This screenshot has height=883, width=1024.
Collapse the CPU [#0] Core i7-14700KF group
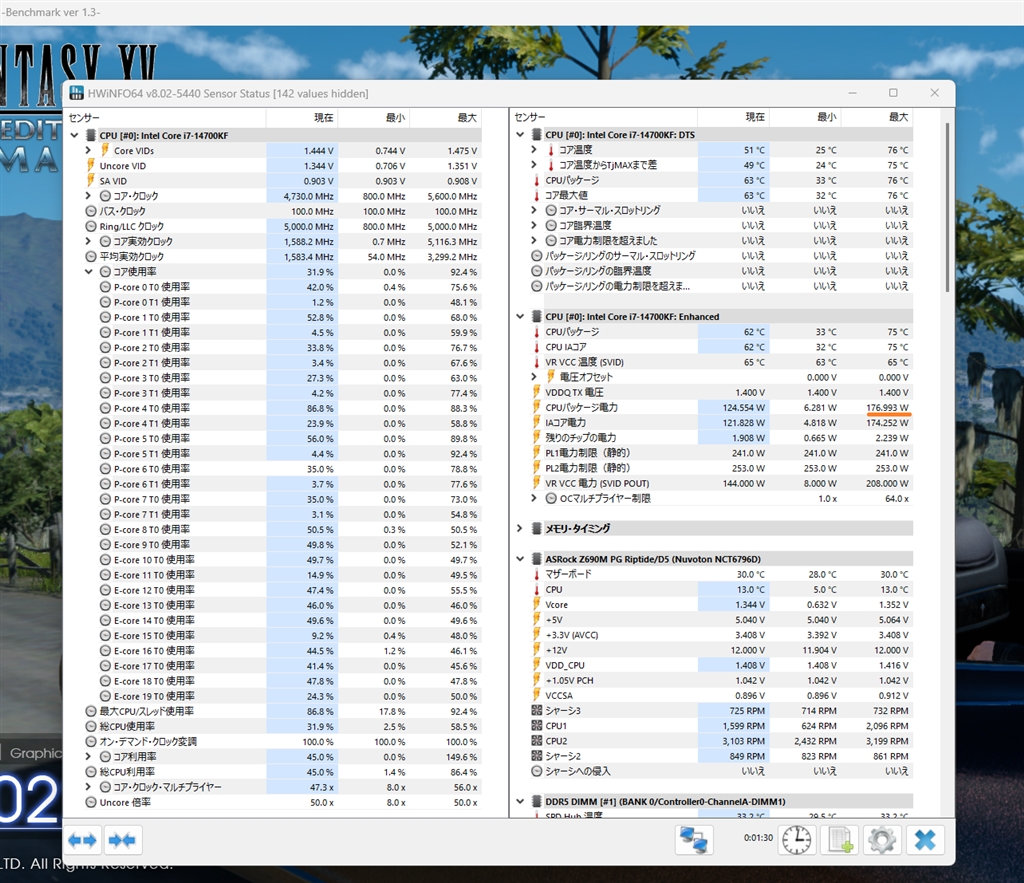point(74,135)
